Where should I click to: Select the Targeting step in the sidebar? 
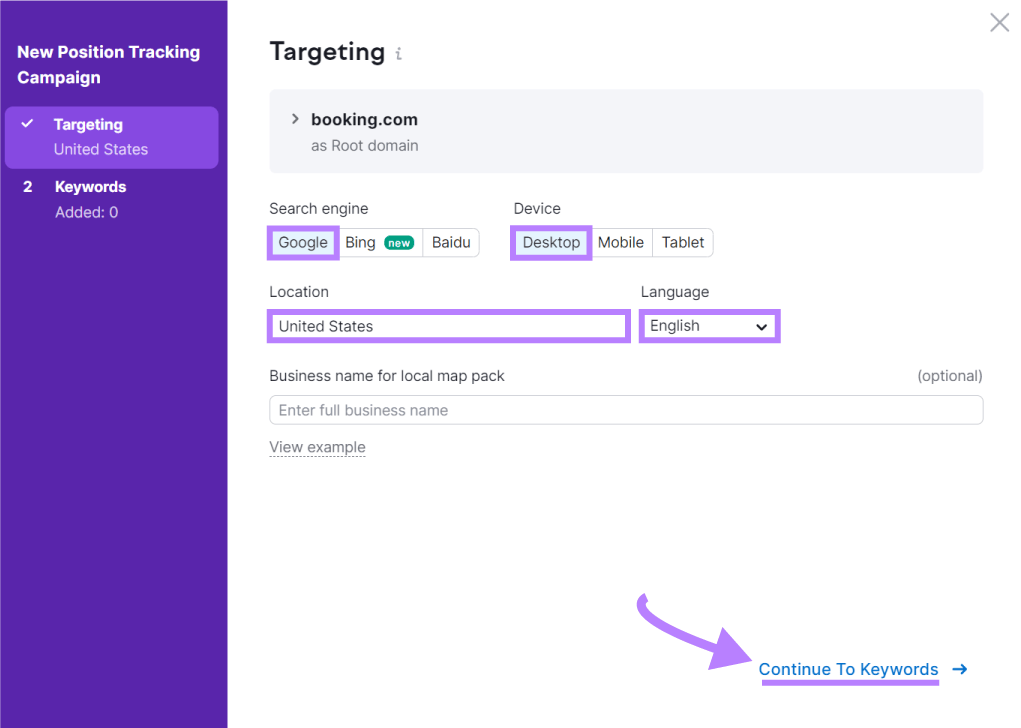point(90,124)
